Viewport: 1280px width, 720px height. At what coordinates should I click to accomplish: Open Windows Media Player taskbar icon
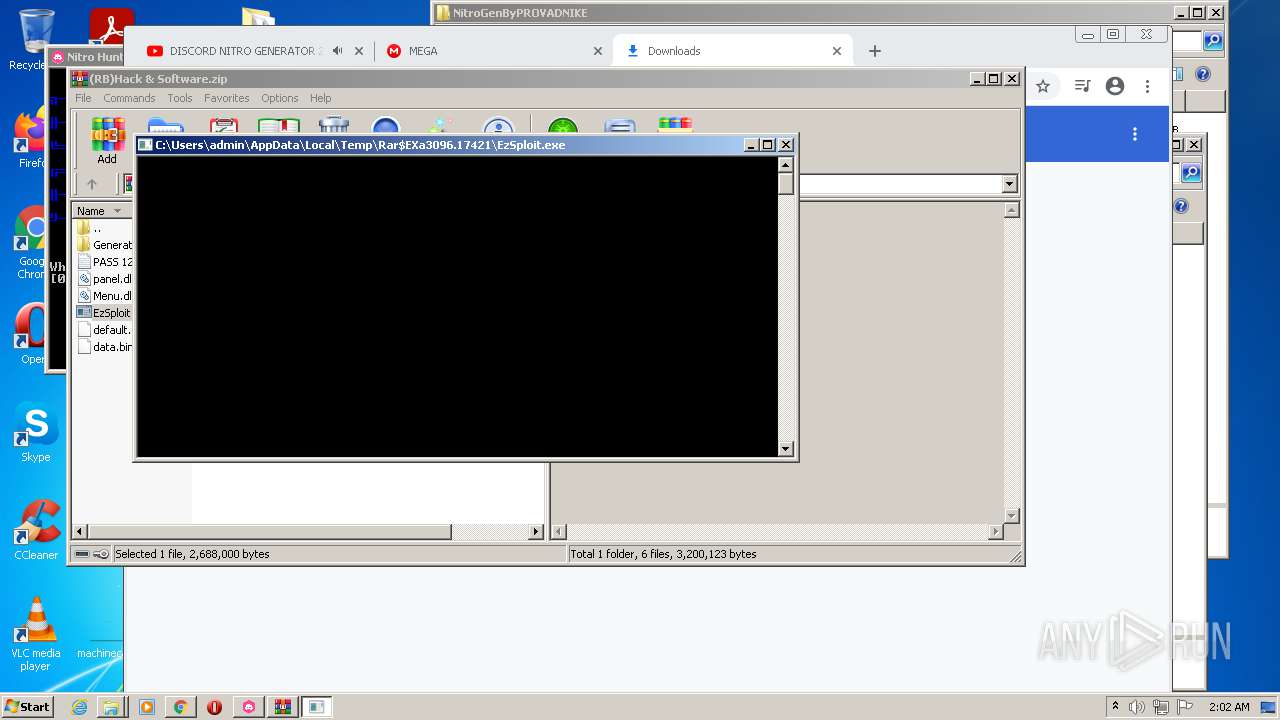click(146, 707)
